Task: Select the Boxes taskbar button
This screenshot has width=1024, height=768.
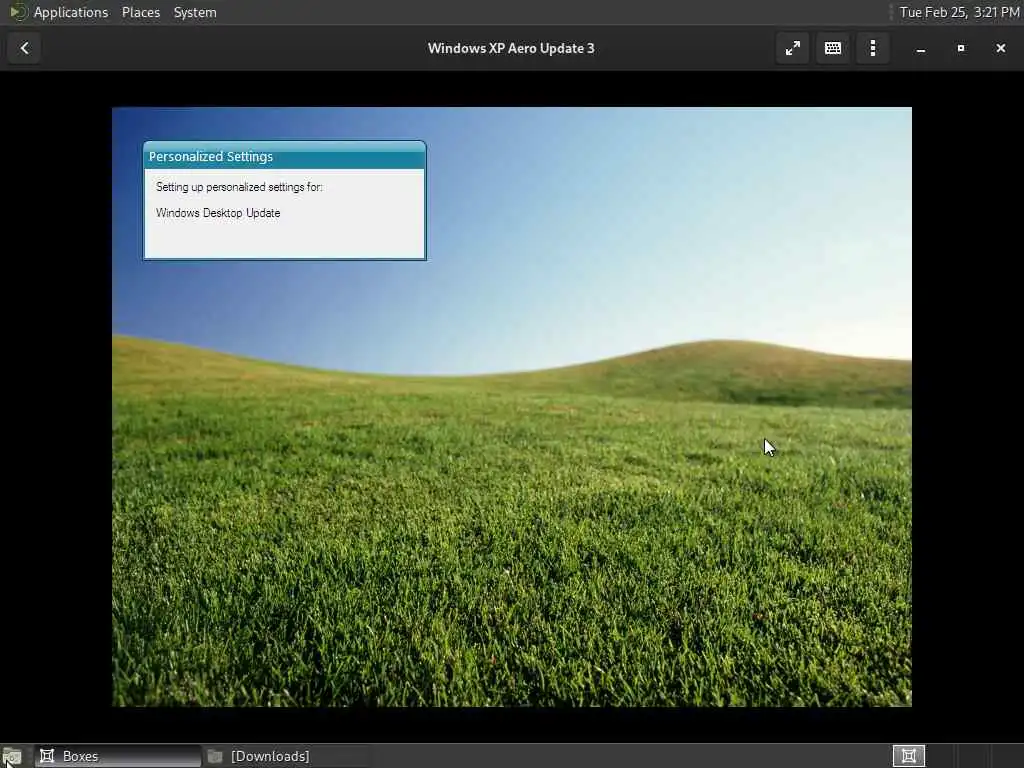Action: [118, 756]
